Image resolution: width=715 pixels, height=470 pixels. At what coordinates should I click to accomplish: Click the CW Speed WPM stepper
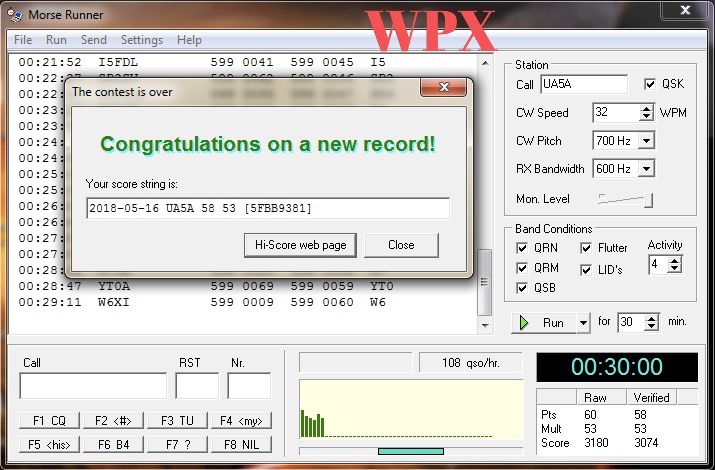(646, 112)
